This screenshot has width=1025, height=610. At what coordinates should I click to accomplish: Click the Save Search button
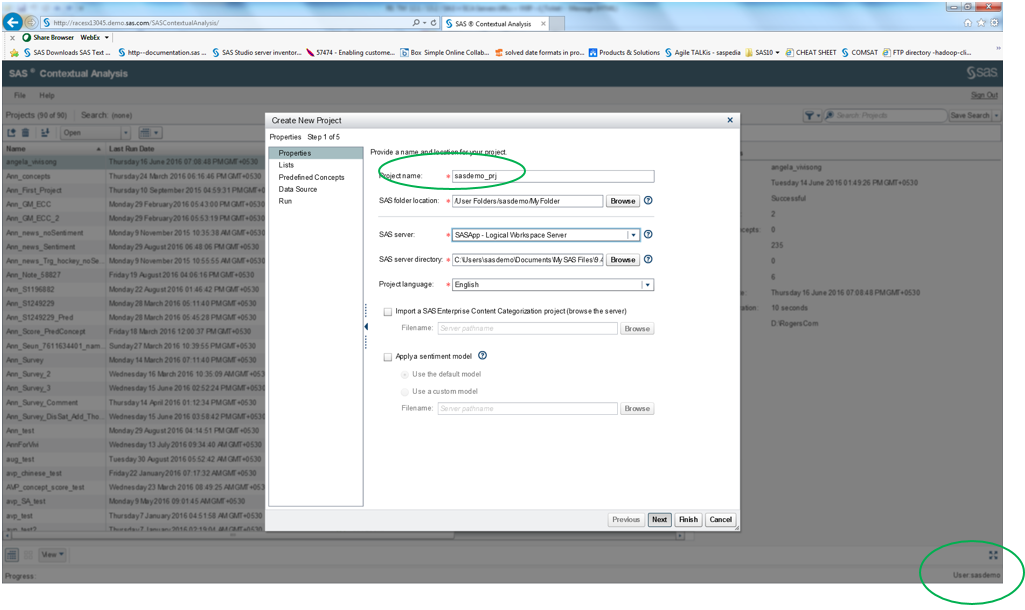pos(970,116)
